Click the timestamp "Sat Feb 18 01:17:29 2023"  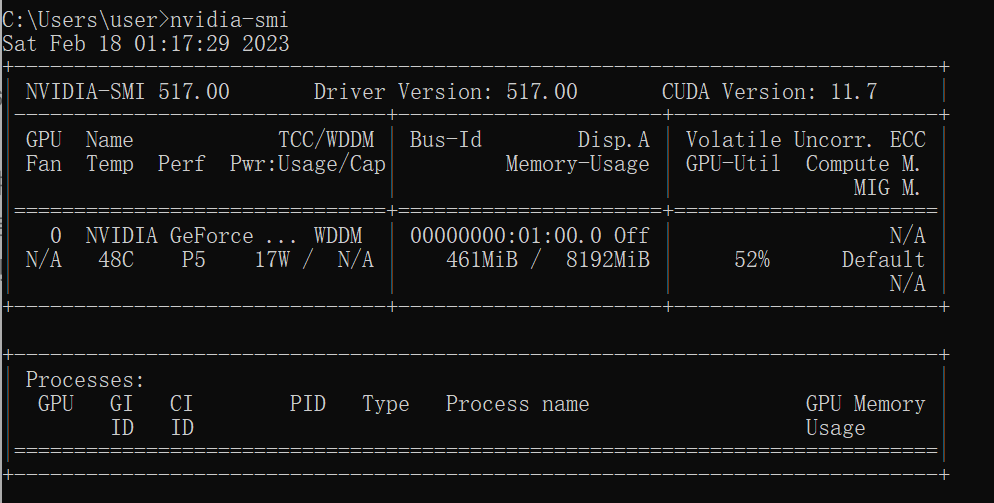(146, 44)
